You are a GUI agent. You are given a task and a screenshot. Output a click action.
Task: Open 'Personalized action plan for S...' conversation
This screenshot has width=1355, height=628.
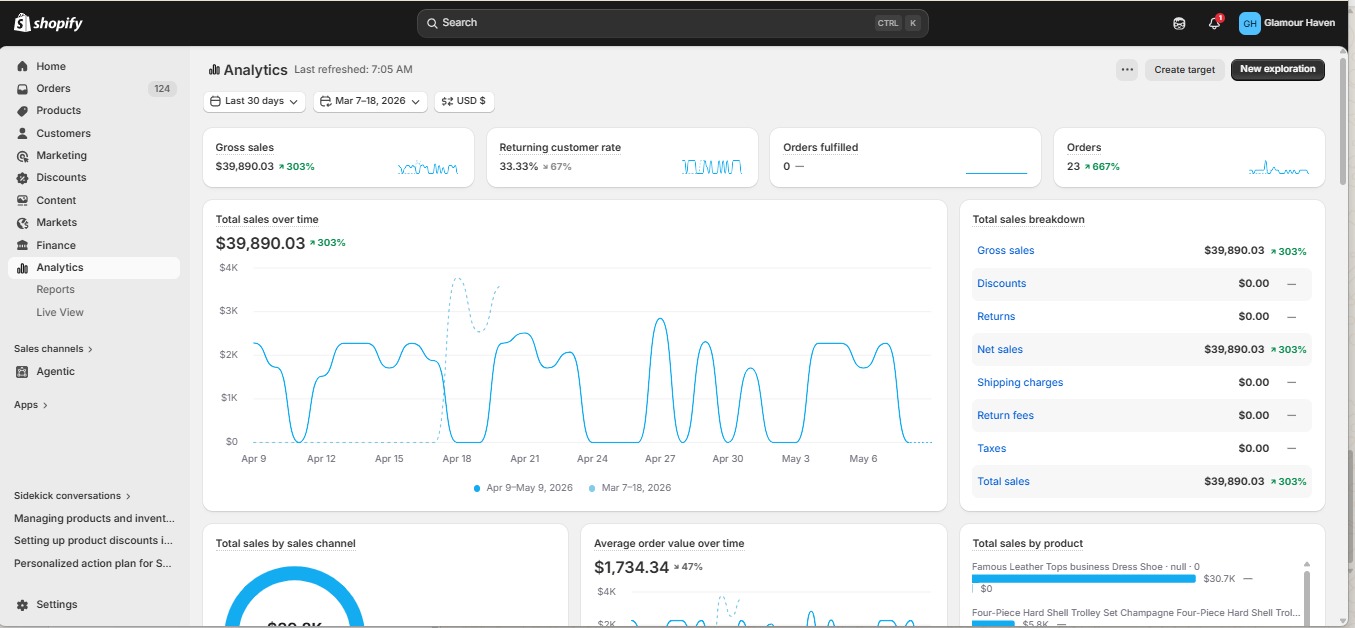pos(93,564)
